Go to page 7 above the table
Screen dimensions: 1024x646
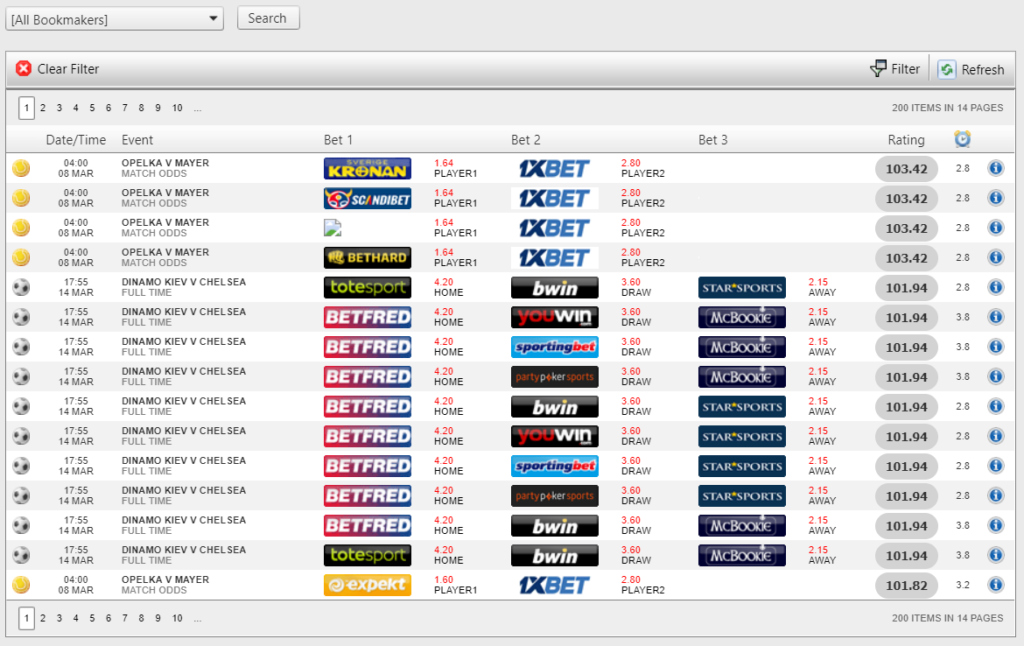click(x=125, y=108)
